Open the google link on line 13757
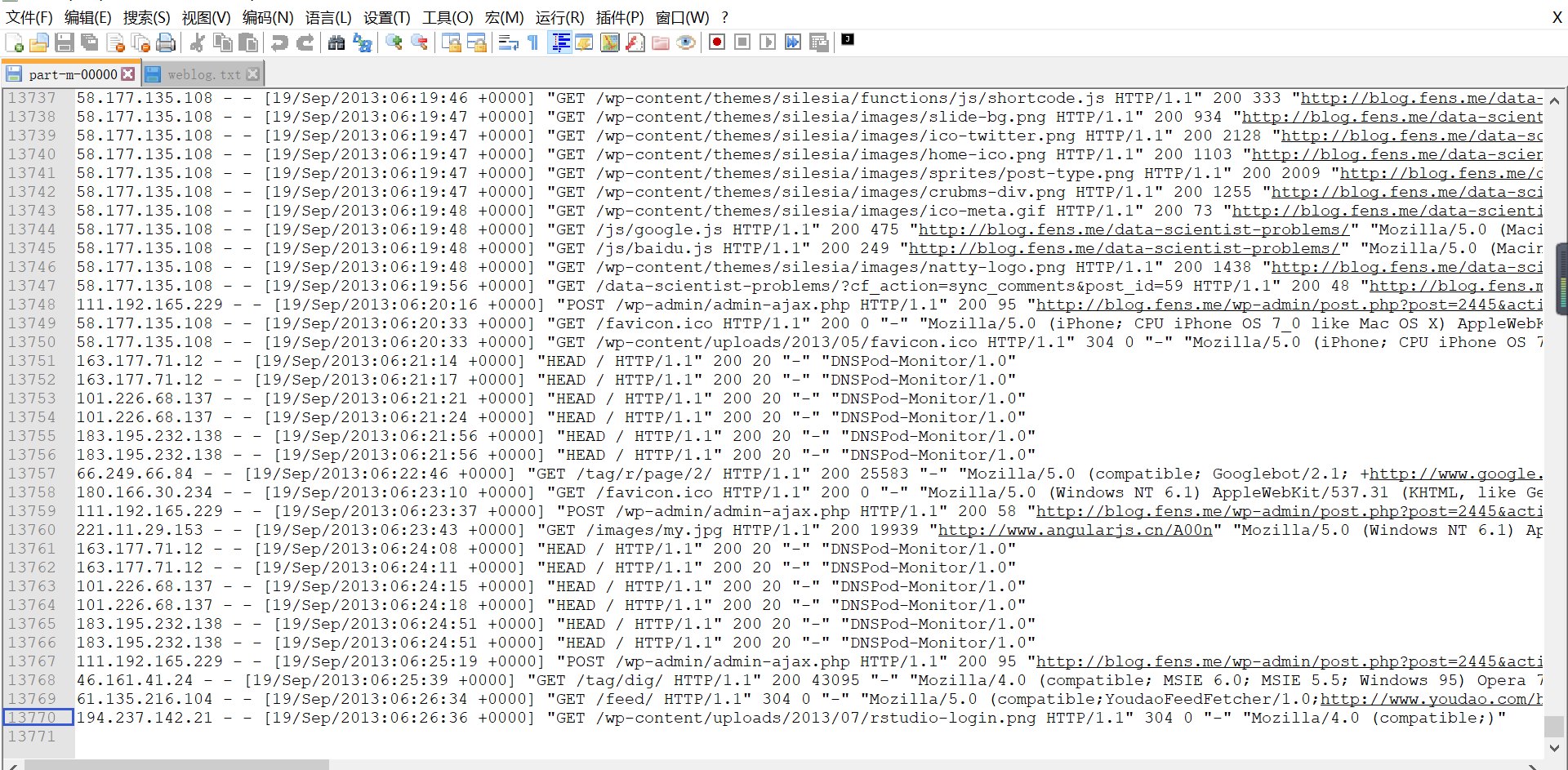Image resolution: width=1568 pixels, height=770 pixels. coord(1456,474)
